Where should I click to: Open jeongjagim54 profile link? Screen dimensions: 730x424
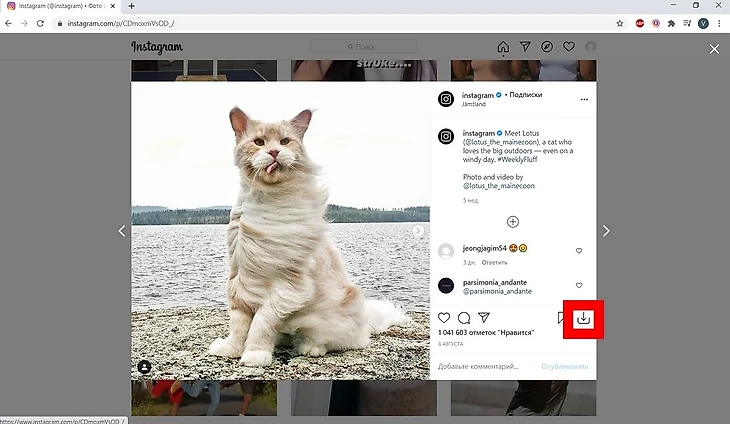tap(485, 248)
